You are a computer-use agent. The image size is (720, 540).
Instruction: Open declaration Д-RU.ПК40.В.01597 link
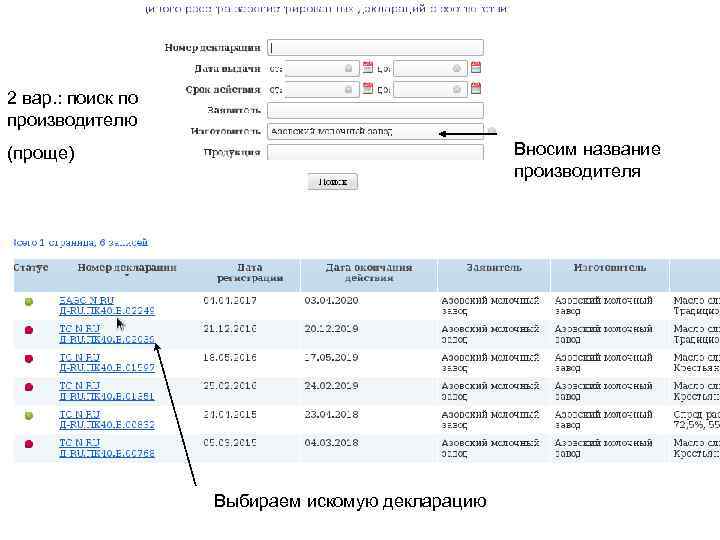point(107,363)
